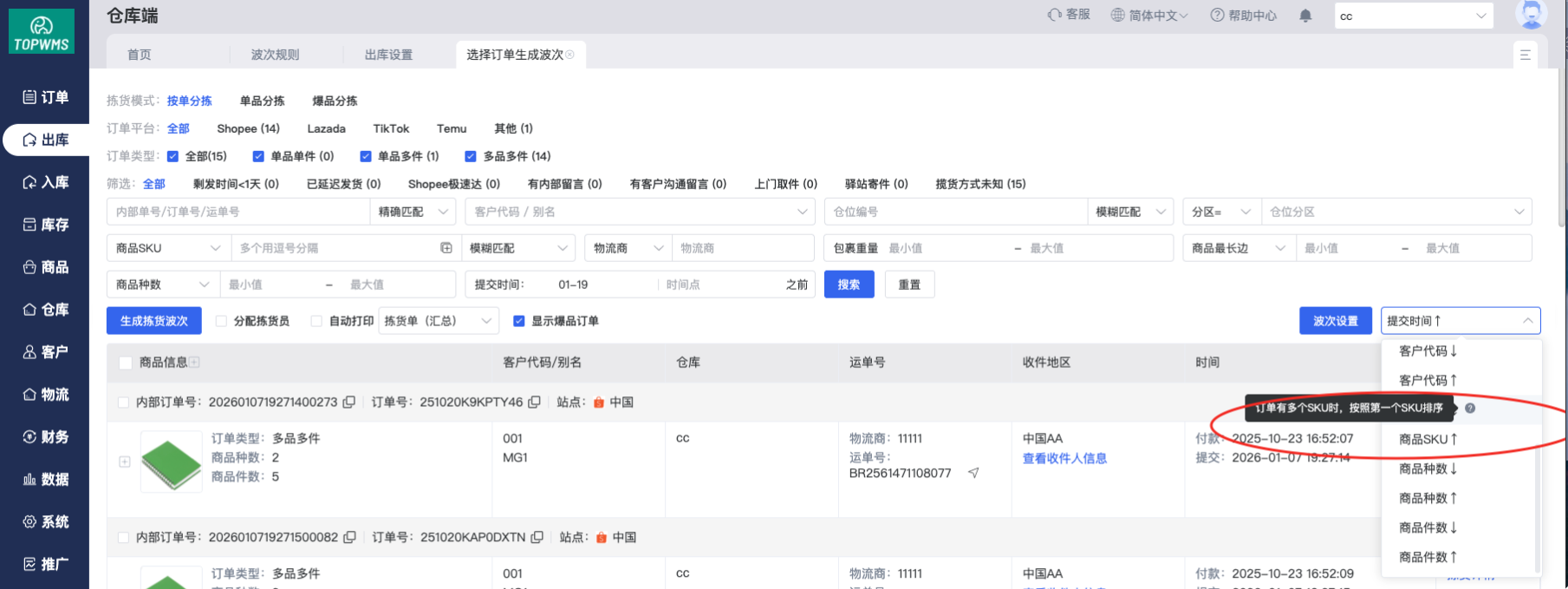1568x589 pixels.
Task: Click 生成拣货波次 button
Action: pyautogui.click(x=154, y=321)
